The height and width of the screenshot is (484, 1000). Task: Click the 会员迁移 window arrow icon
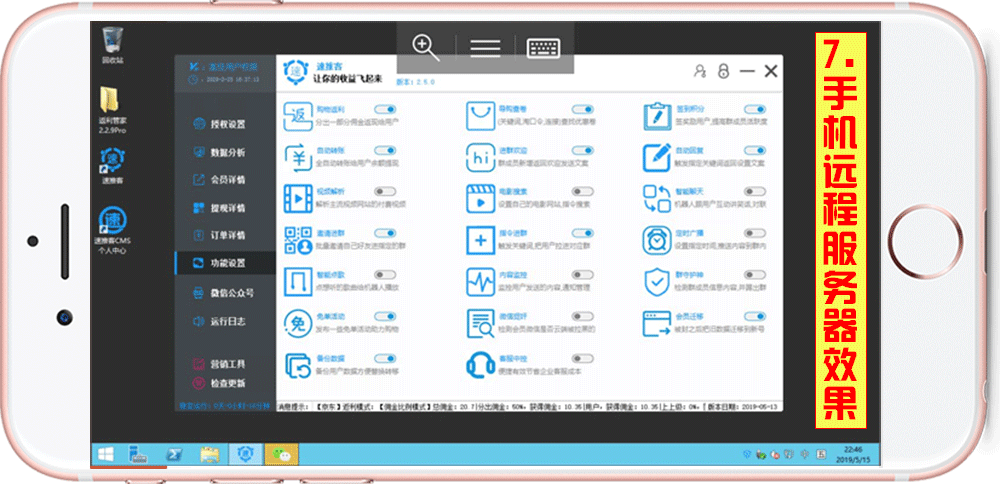coord(656,323)
